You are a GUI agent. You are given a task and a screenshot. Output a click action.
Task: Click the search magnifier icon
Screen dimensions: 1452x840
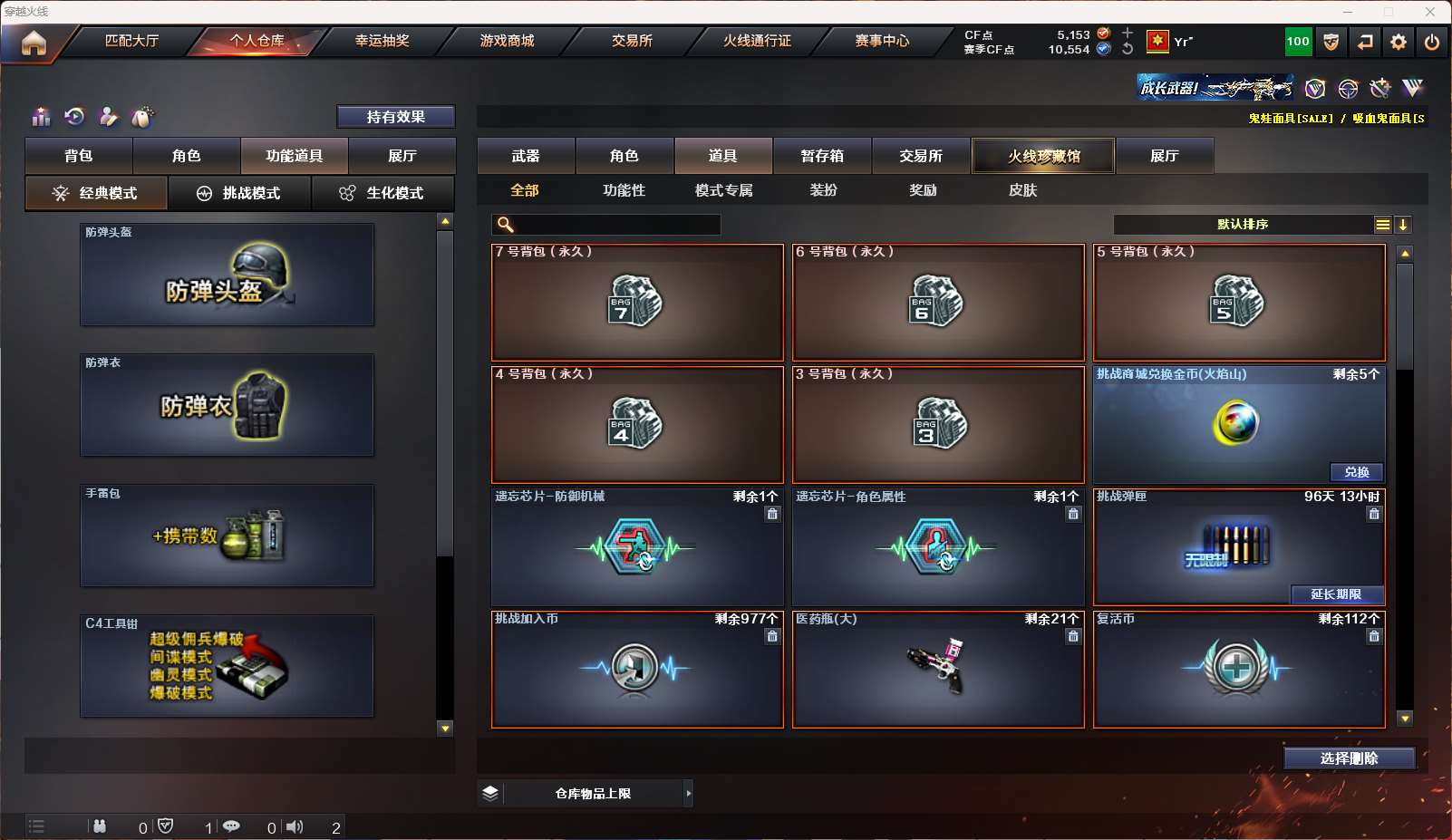506,225
